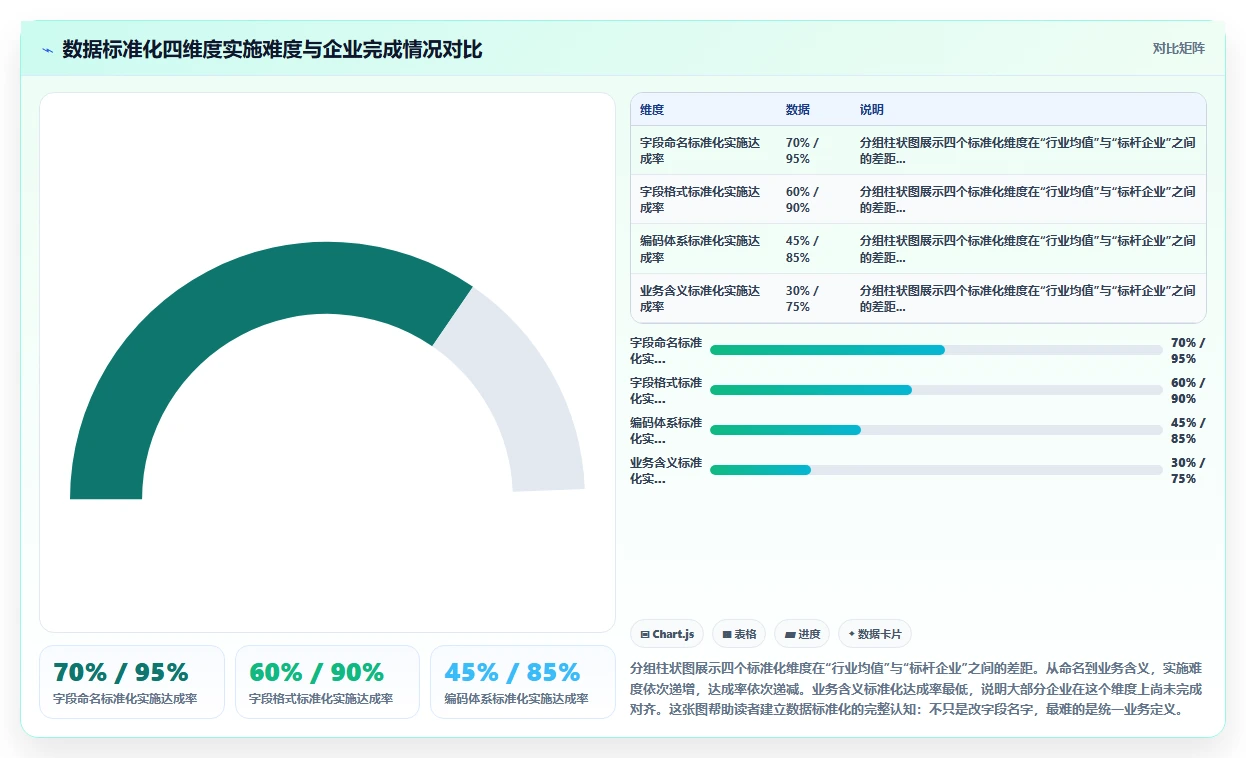Click the 编码体系标准化 progress bar
1246x758 pixels.
point(936,430)
